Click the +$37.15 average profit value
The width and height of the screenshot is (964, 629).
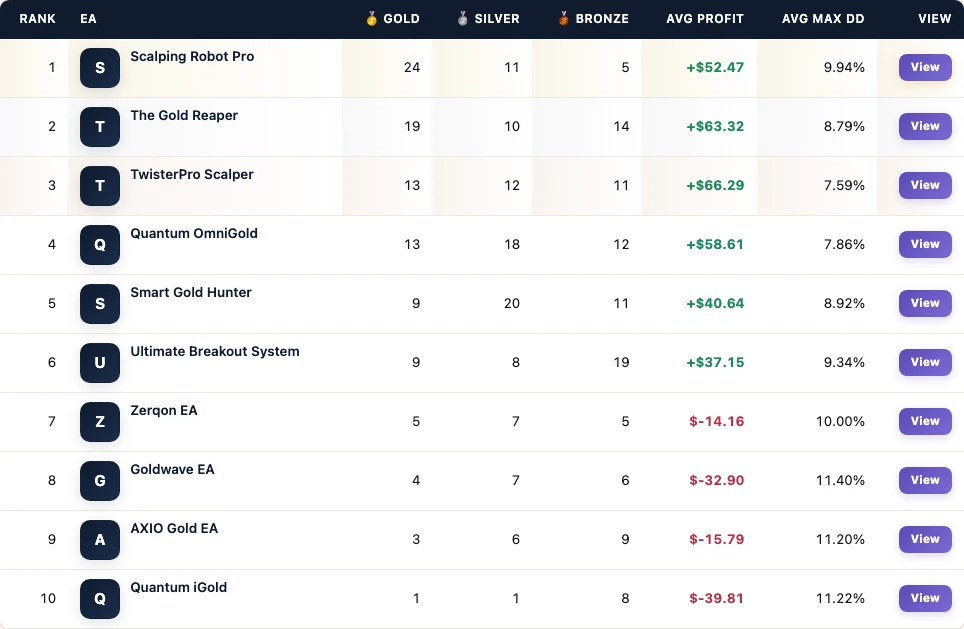click(715, 363)
